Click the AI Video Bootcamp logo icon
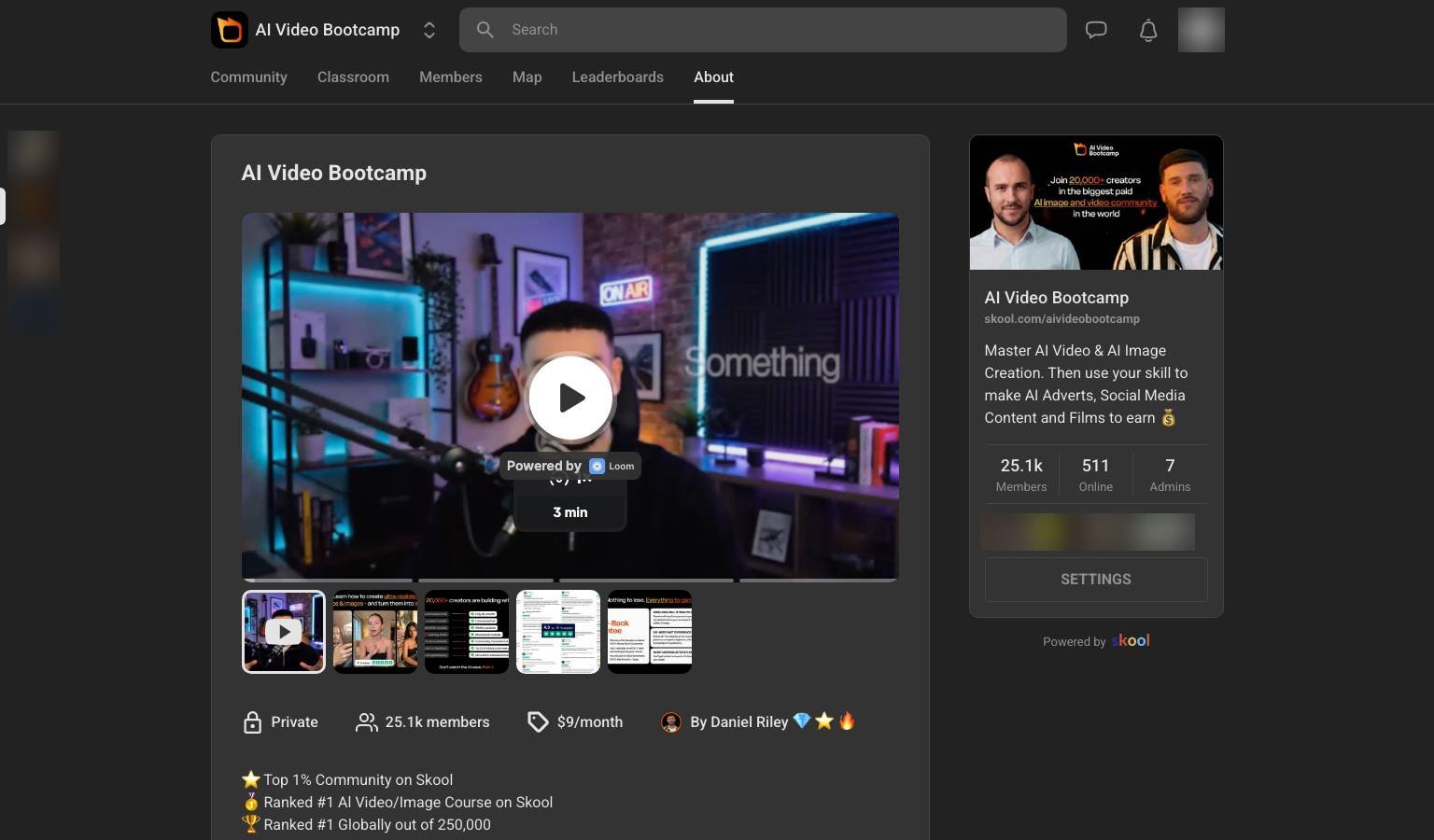This screenshot has width=1434, height=840. point(229,30)
